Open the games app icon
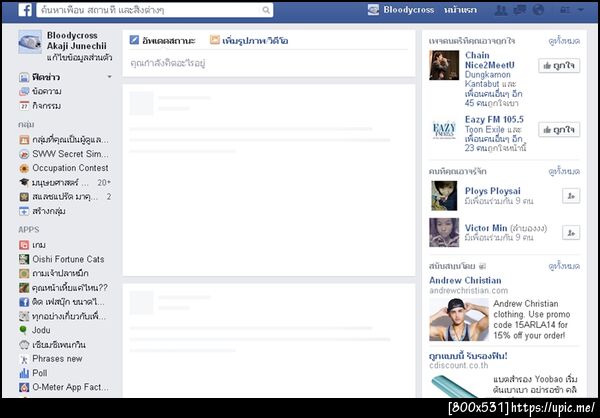600x418 pixels. tap(24, 245)
